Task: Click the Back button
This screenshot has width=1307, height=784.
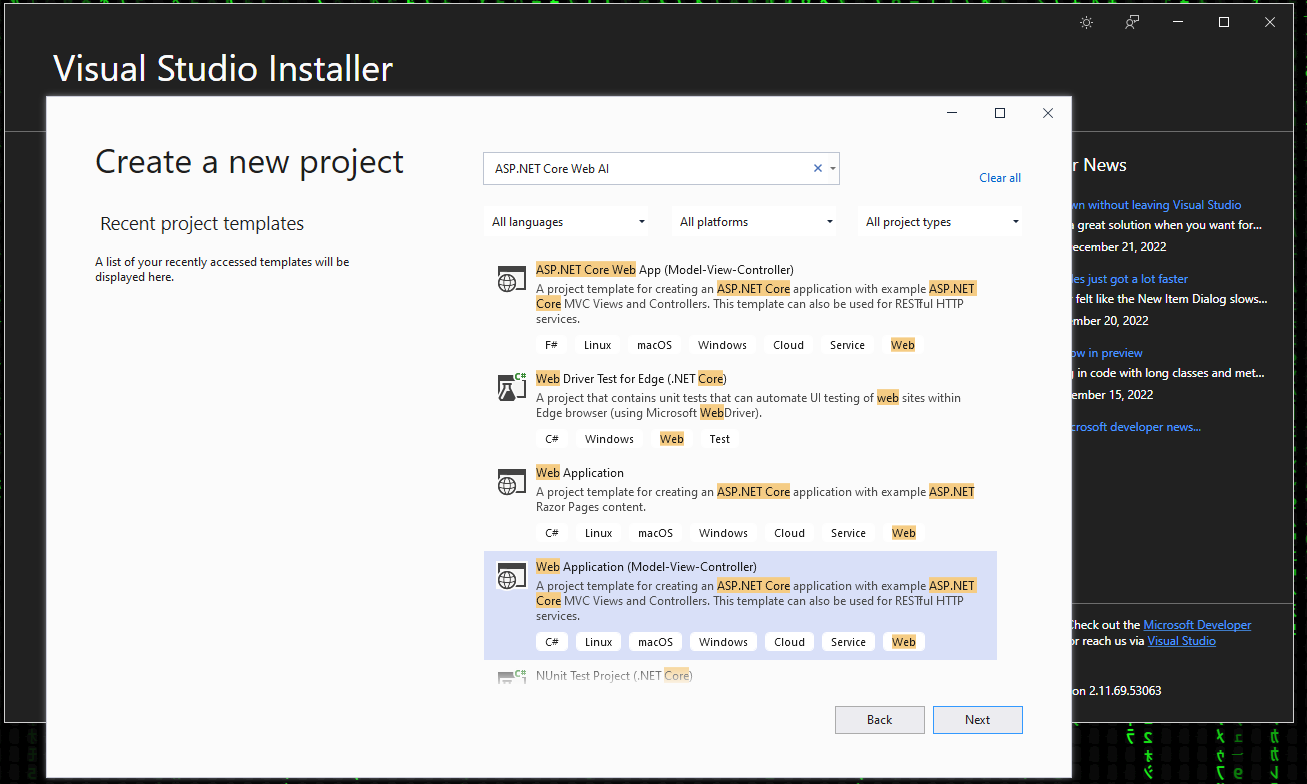Action: point(879,719)
